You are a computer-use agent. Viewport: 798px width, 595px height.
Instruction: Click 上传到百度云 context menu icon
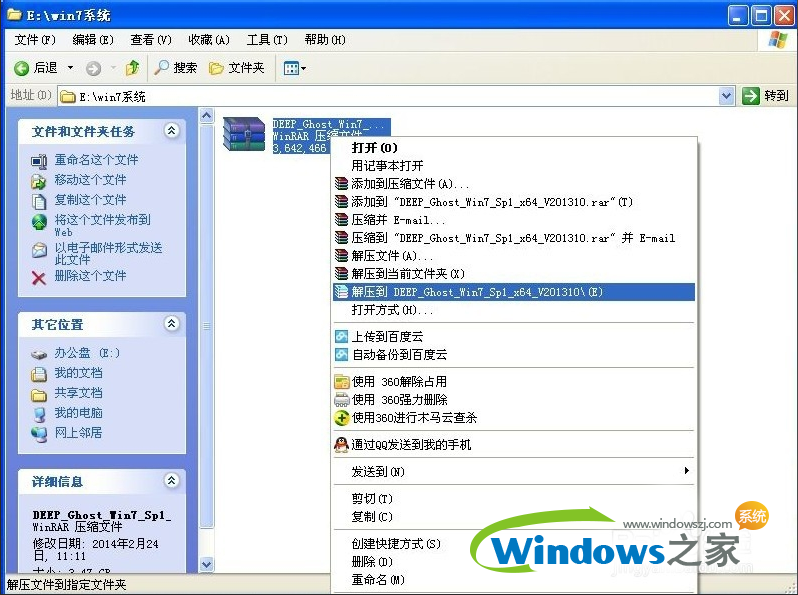(x=341, y=337)
